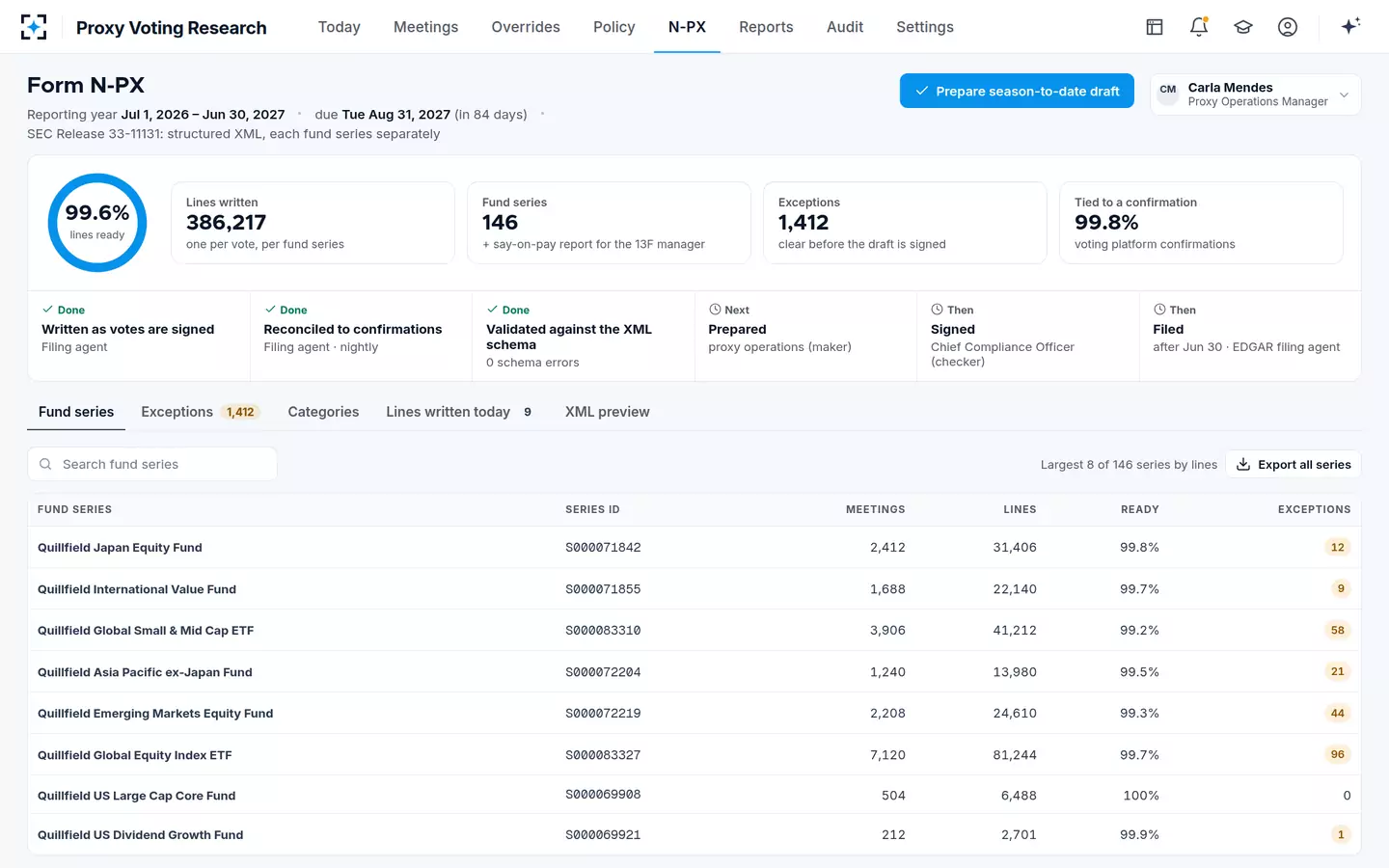The height and width of the screenshot is (868, 1389).
Task: Click the CM avatar of Carla Mendes
Action: click(x=1168, y=94)
